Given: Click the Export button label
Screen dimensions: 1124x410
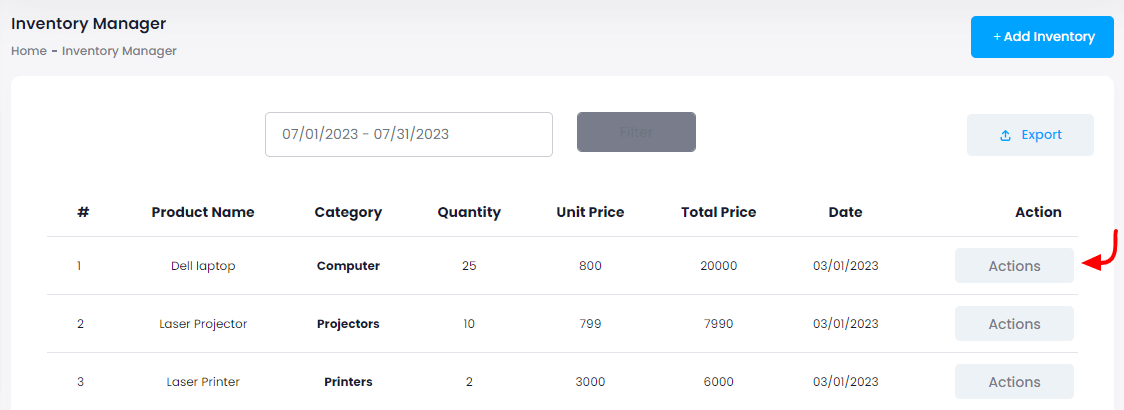Looking at the screenshot, I should 1041,135.
